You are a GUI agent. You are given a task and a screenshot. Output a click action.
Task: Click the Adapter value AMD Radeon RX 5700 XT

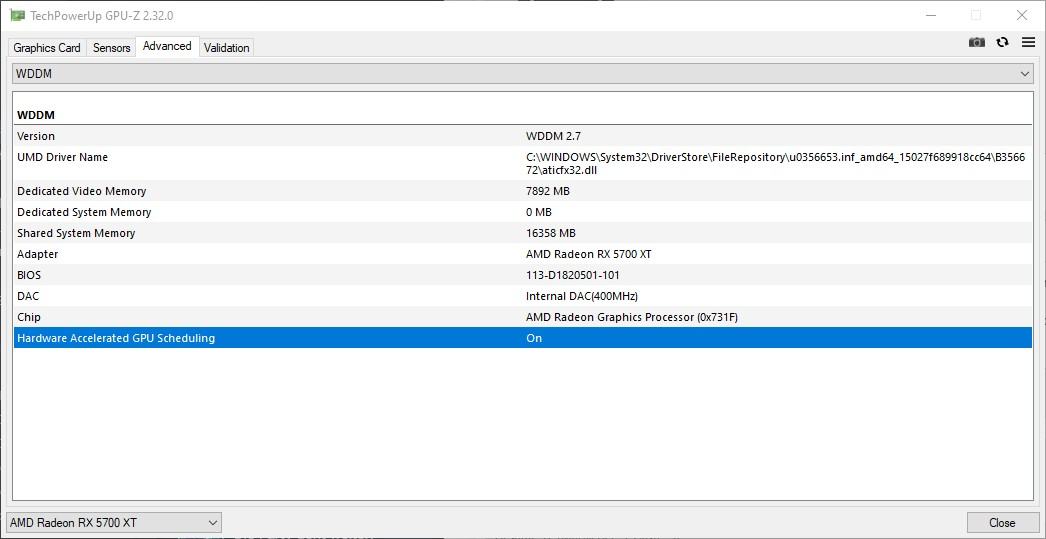coord(588,254)
